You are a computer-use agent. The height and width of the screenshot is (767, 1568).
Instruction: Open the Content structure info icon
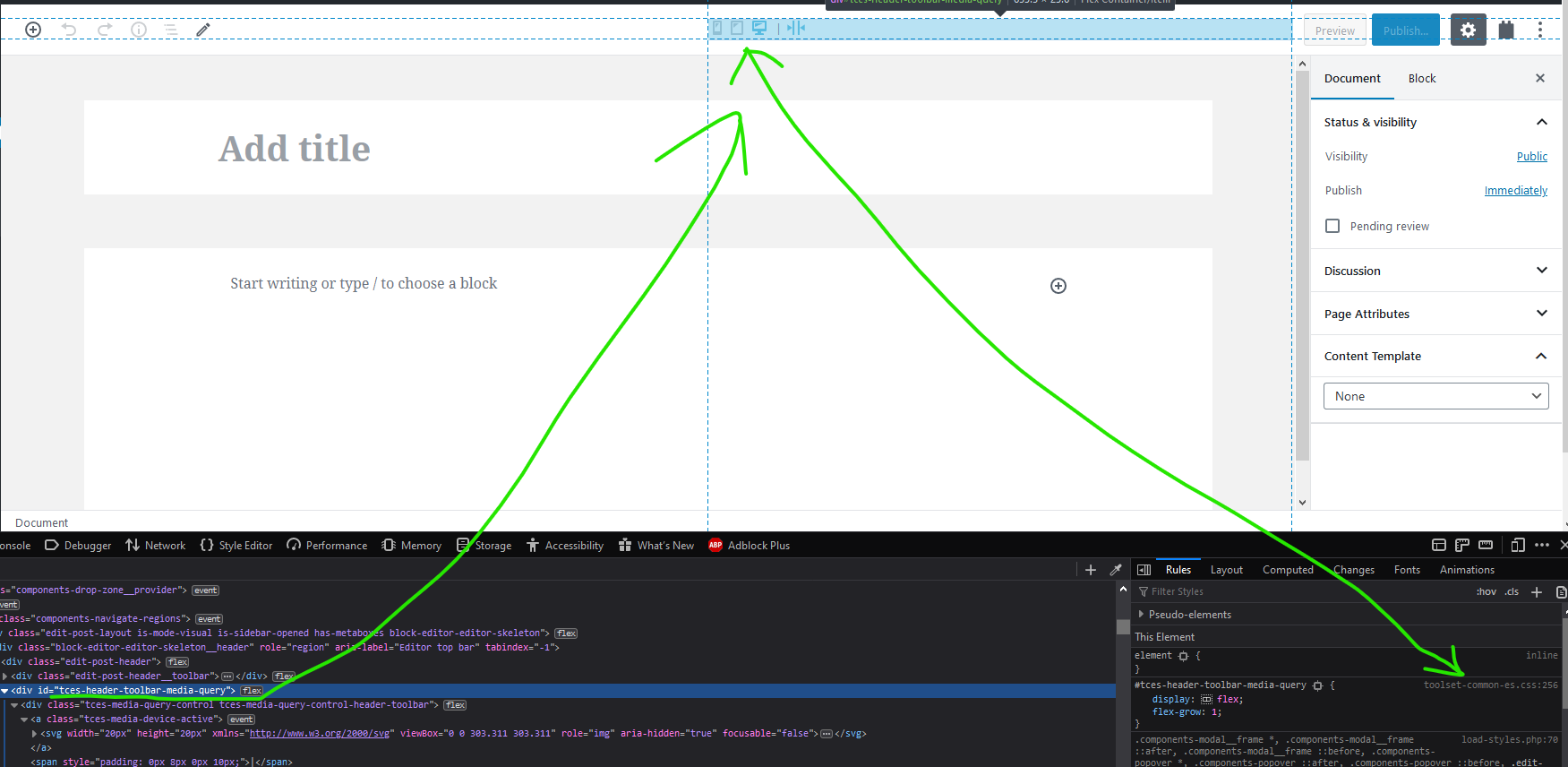[x=139, y=30]
